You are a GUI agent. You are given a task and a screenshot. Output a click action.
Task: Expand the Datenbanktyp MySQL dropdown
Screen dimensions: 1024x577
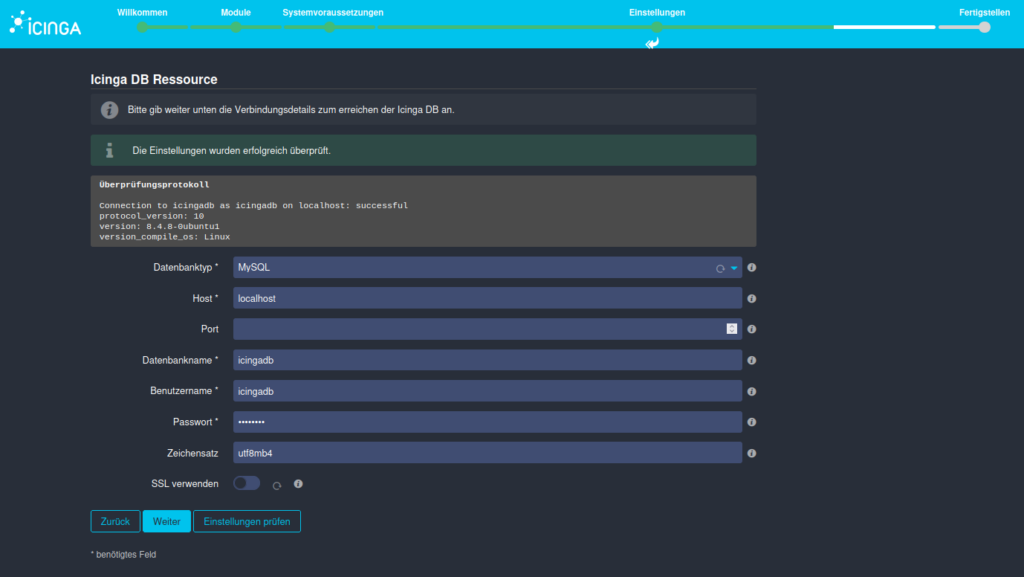point(734,268)
